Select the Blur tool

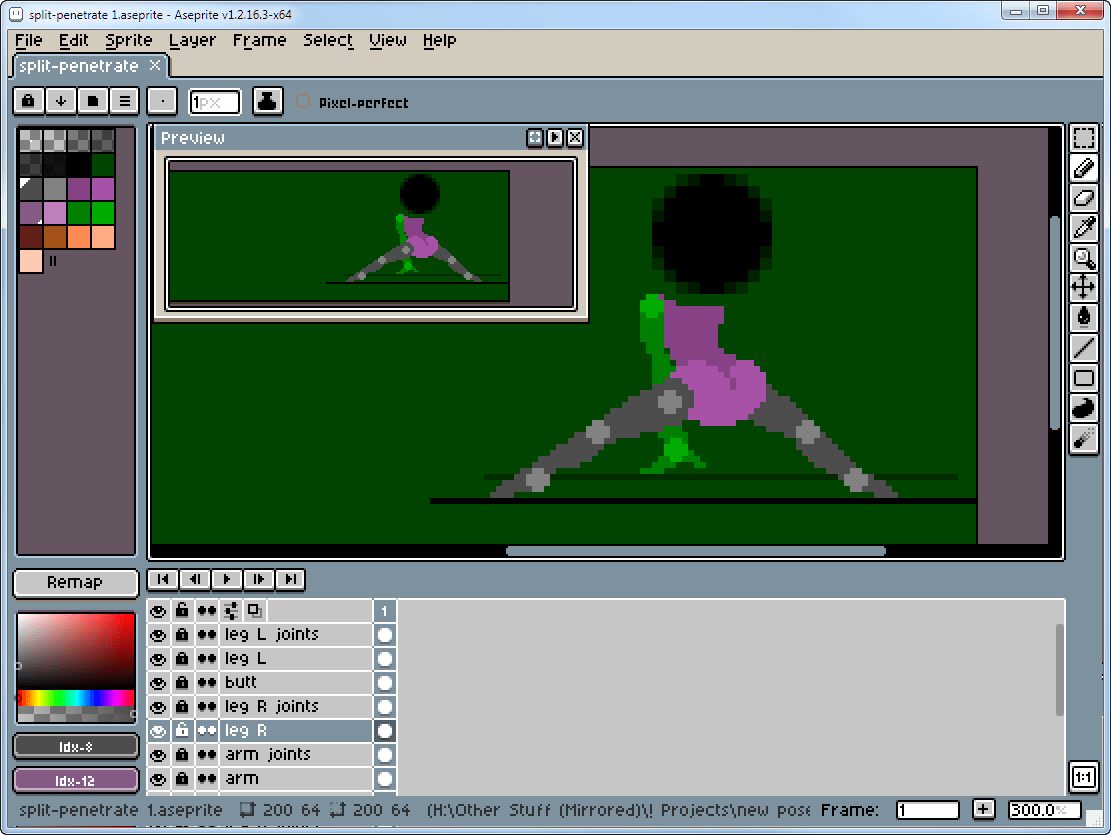click(x=1083, y=438)
